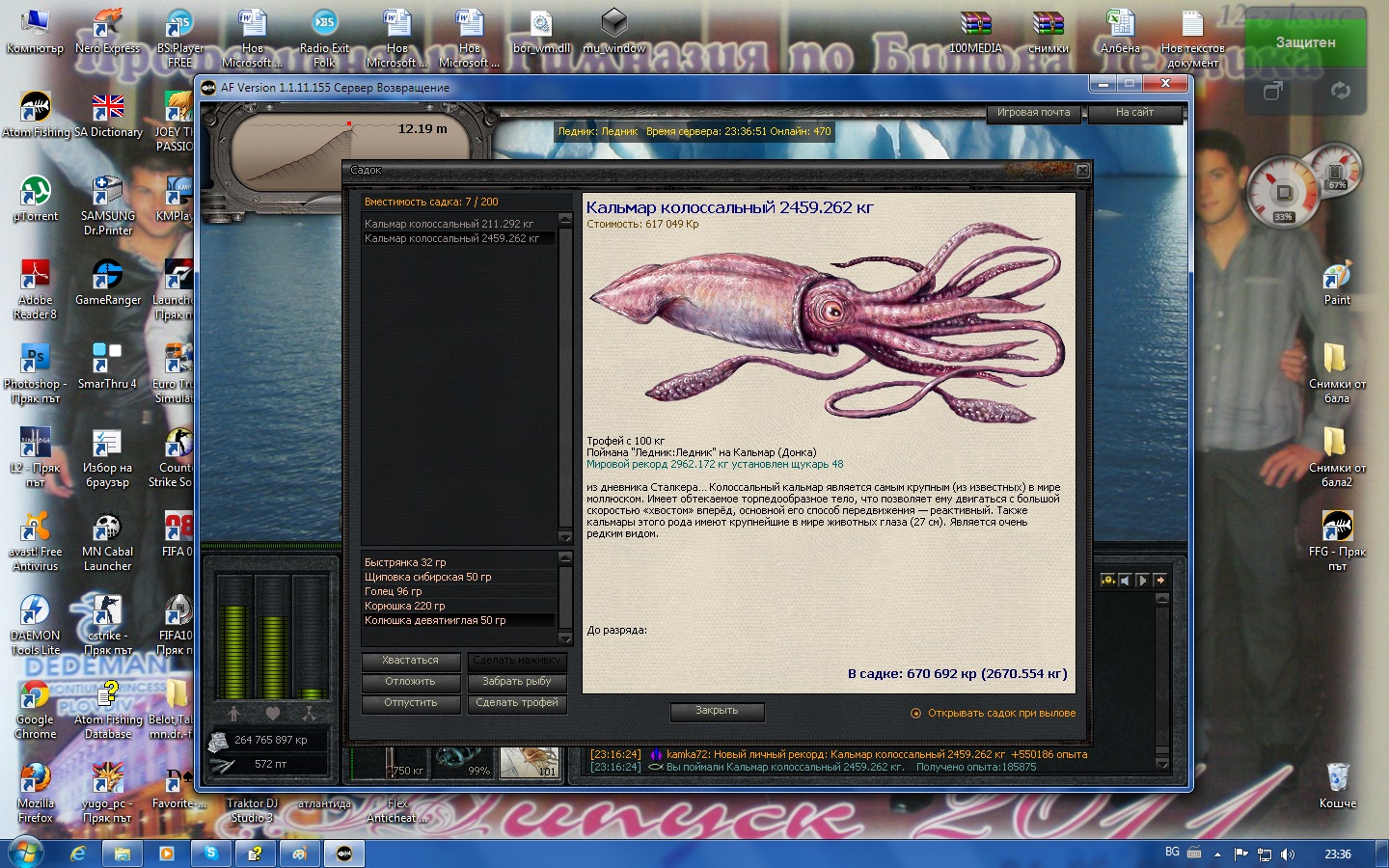Open Adobe Reader 8 desktop icon
This screenshot has height=868, width=1389.
point(36,288)
